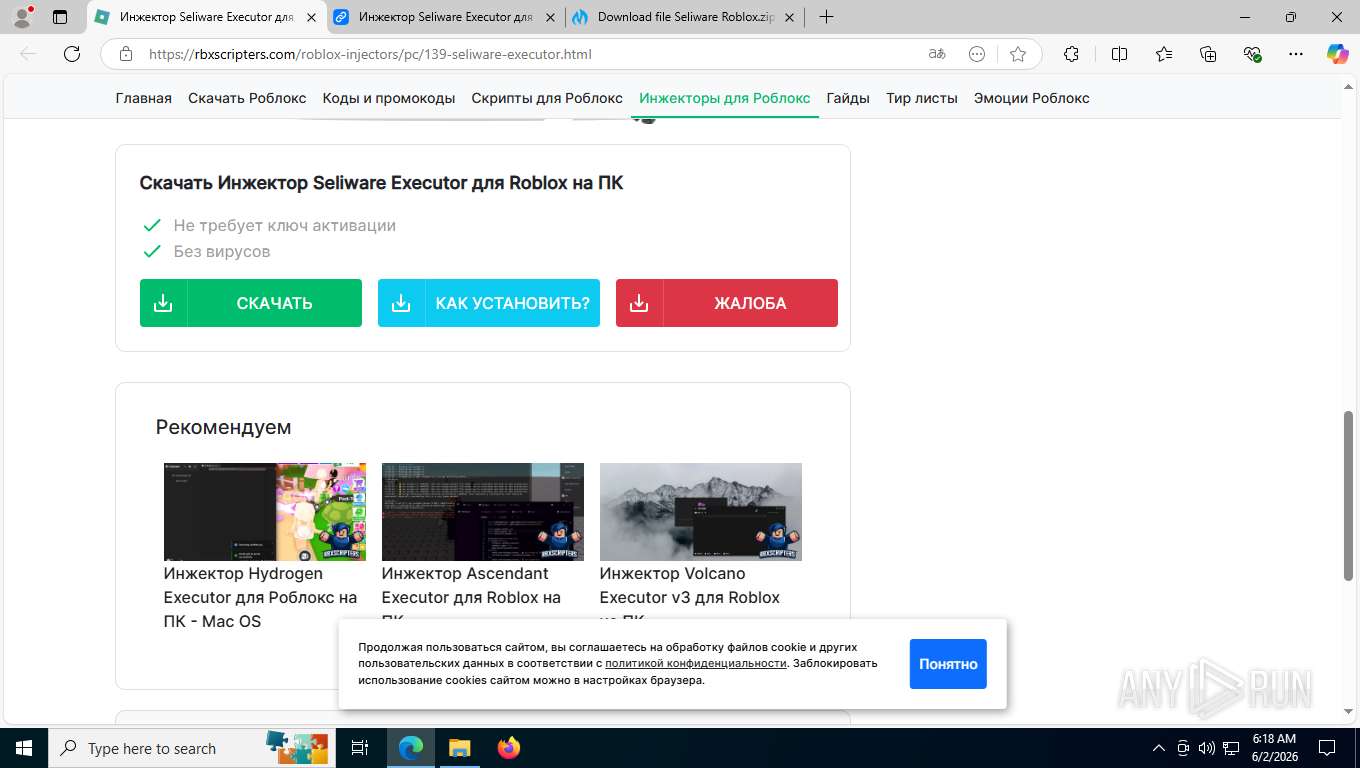Open browser essentials heart icon

pos(1252,54)
